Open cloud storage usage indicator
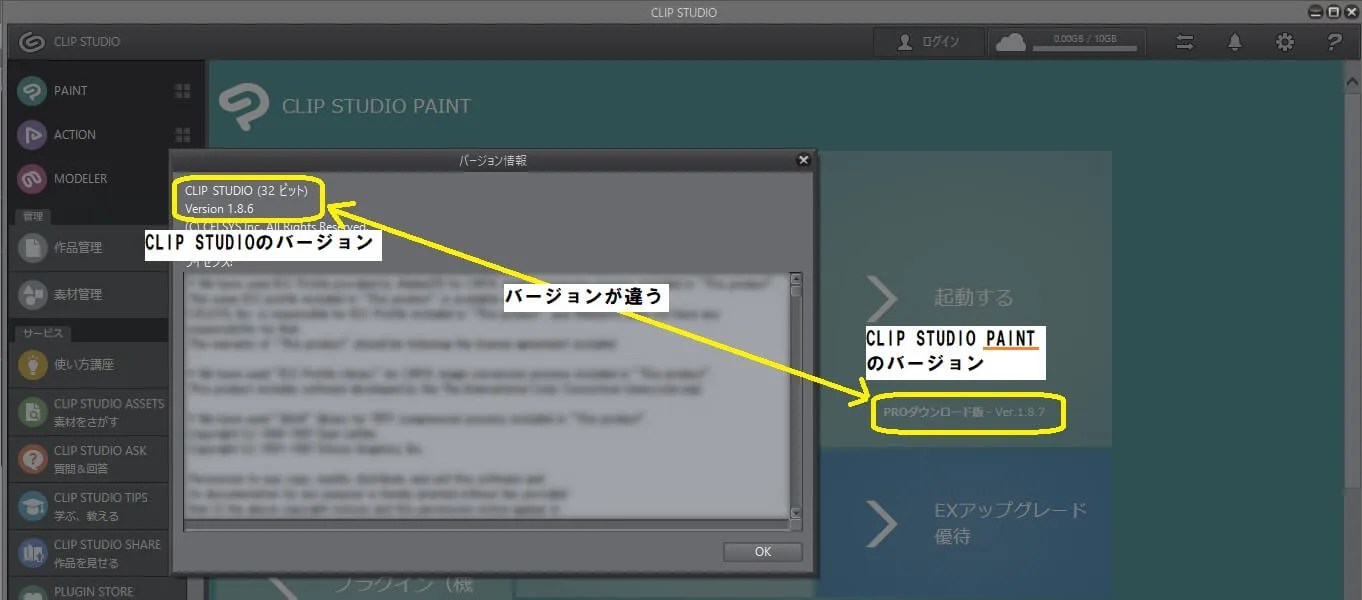Screen dimensions: 1362x600 [x=1068, y=42]
